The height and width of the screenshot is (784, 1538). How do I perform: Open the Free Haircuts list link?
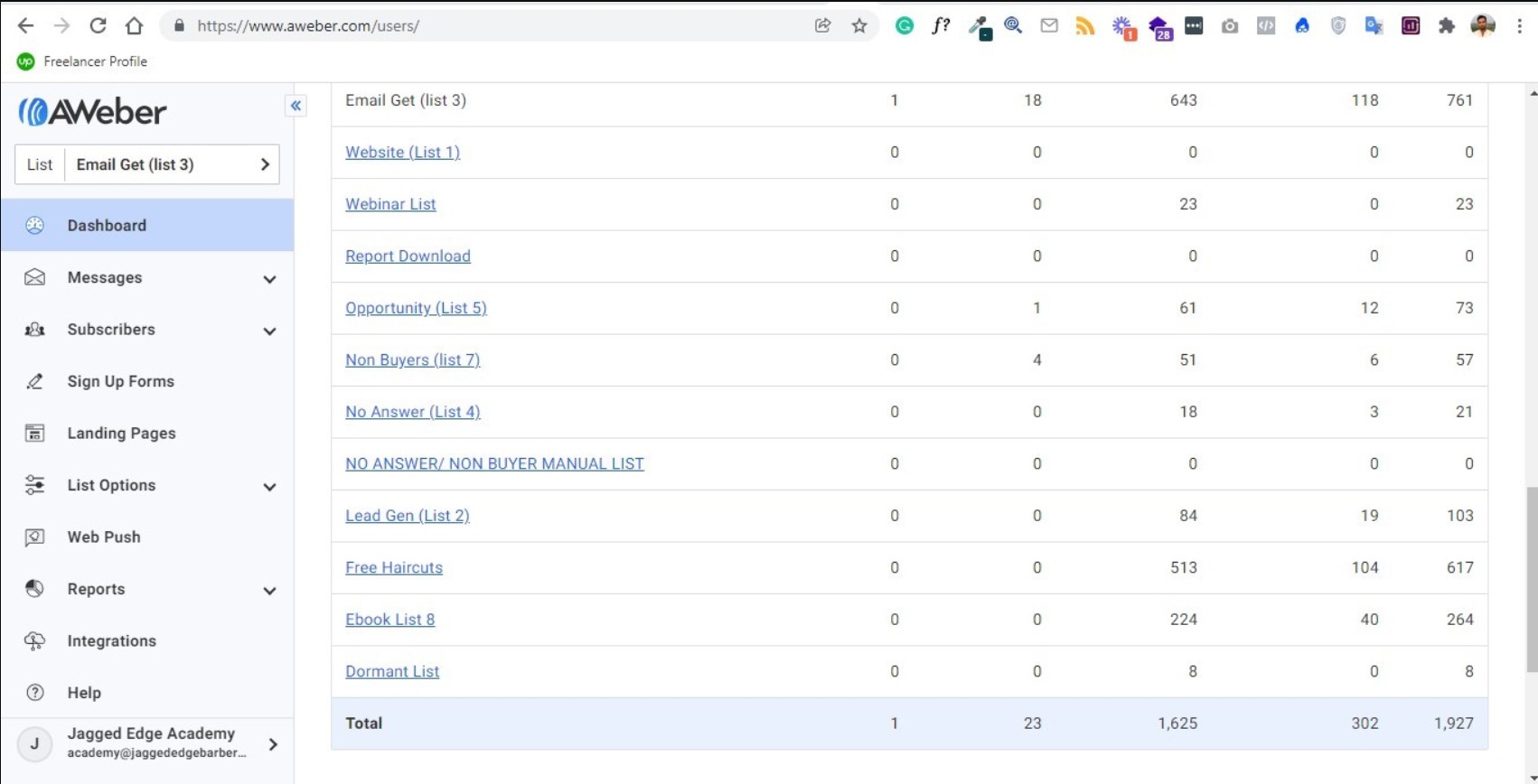click(x=393, y=568)
